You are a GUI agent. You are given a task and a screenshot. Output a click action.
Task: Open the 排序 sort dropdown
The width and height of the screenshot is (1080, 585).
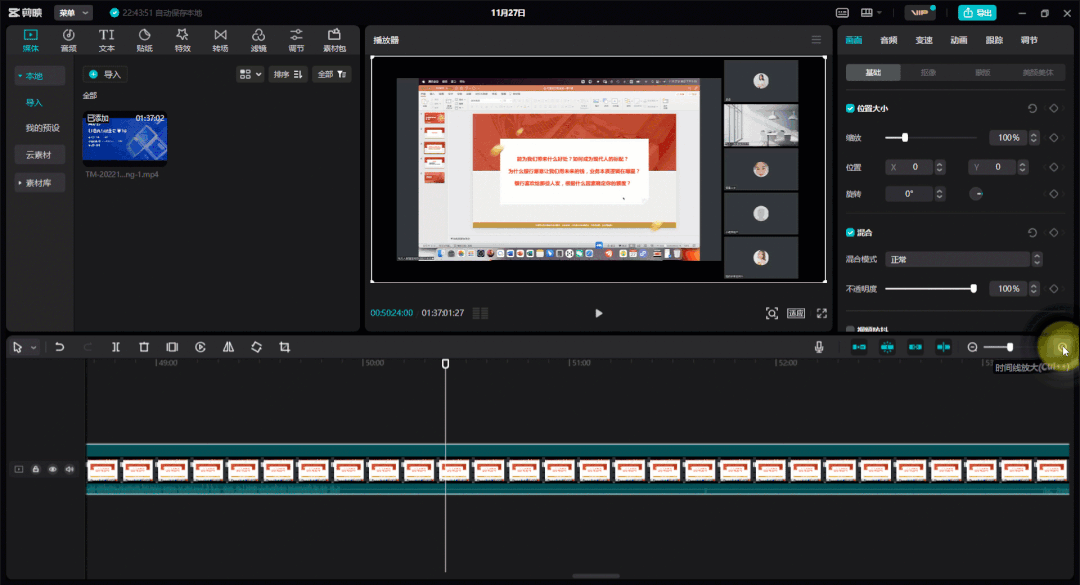(288, 74)
